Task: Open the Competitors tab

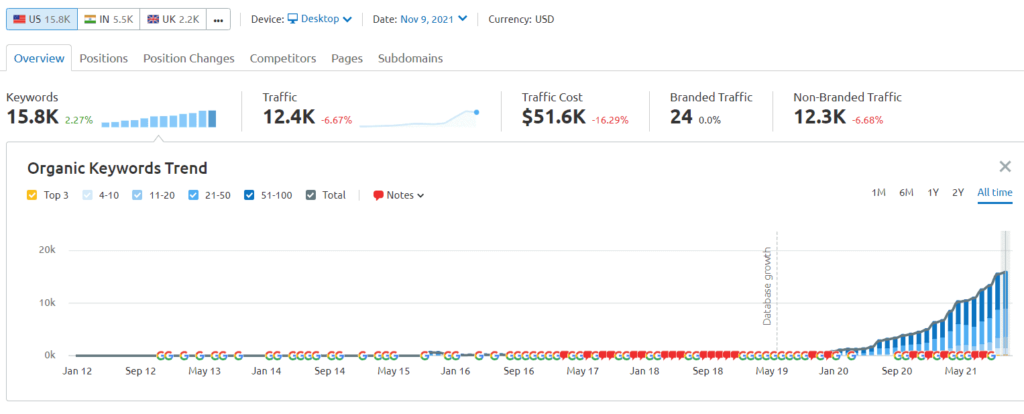Action: [283, 58]
